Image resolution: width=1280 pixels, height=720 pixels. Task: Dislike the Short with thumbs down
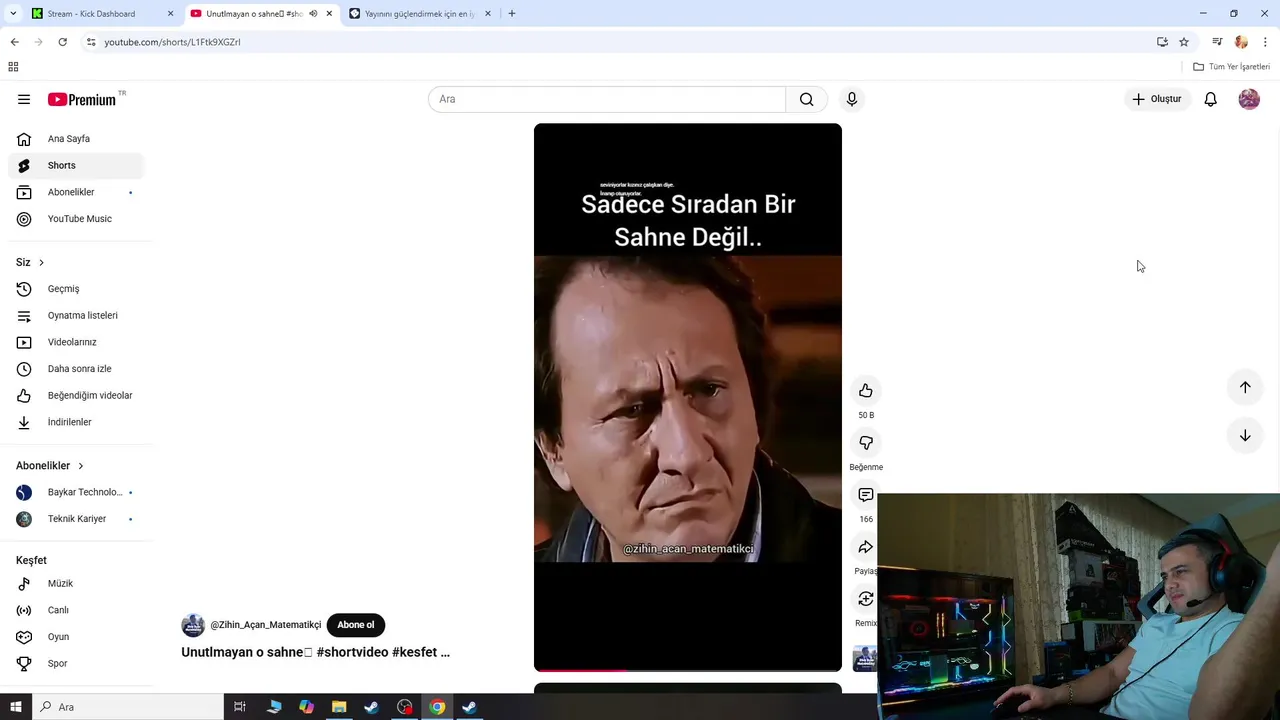click(866, 443)
